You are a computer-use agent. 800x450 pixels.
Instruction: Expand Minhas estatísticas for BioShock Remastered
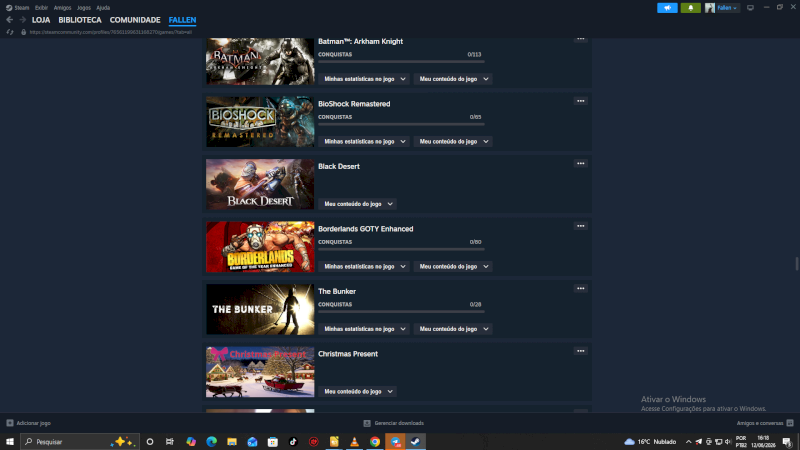364,141
